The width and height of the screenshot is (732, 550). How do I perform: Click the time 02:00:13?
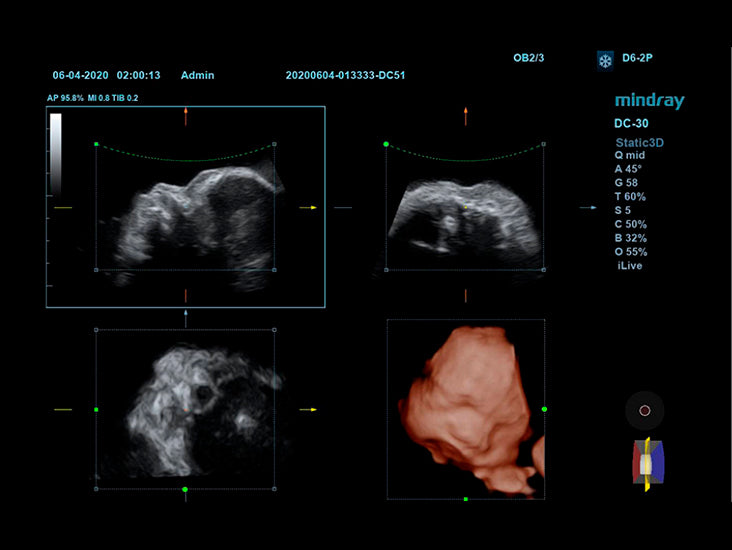point(138,75)
